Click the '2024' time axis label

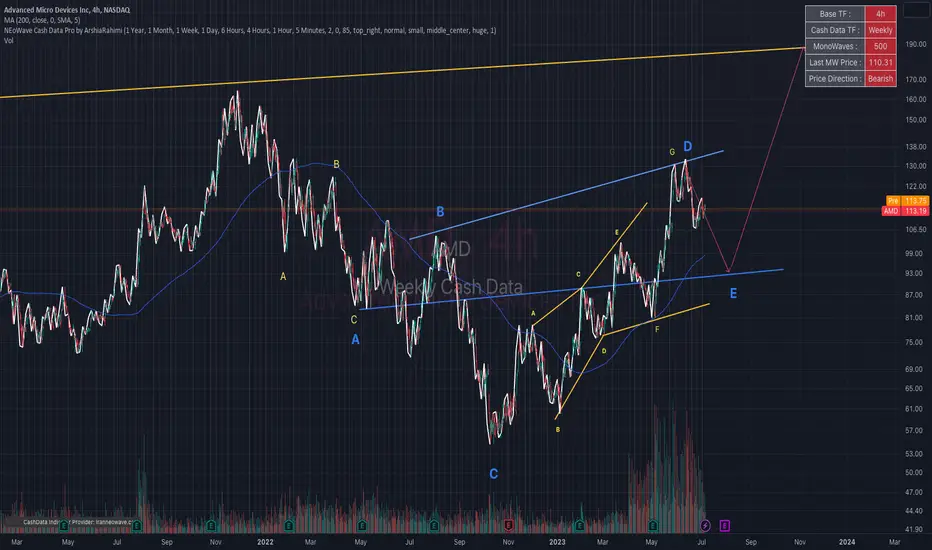(x=847, y=542)
